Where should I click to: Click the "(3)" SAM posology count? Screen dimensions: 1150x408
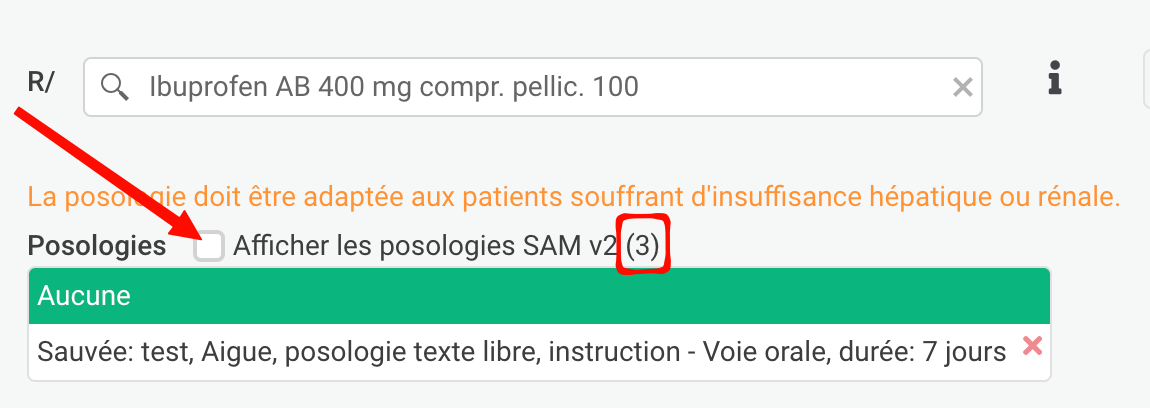pos(643,247)
